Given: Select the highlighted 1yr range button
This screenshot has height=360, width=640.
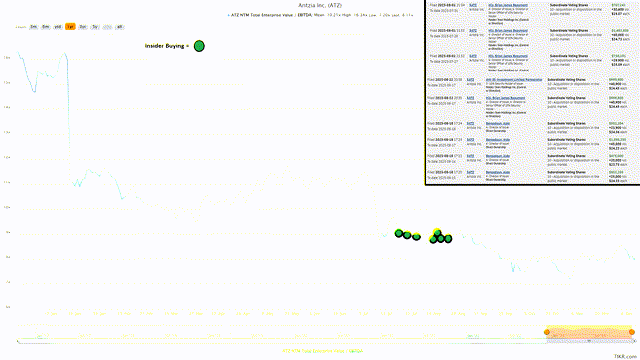Looking at the screenshot, I should pos(70,27).
